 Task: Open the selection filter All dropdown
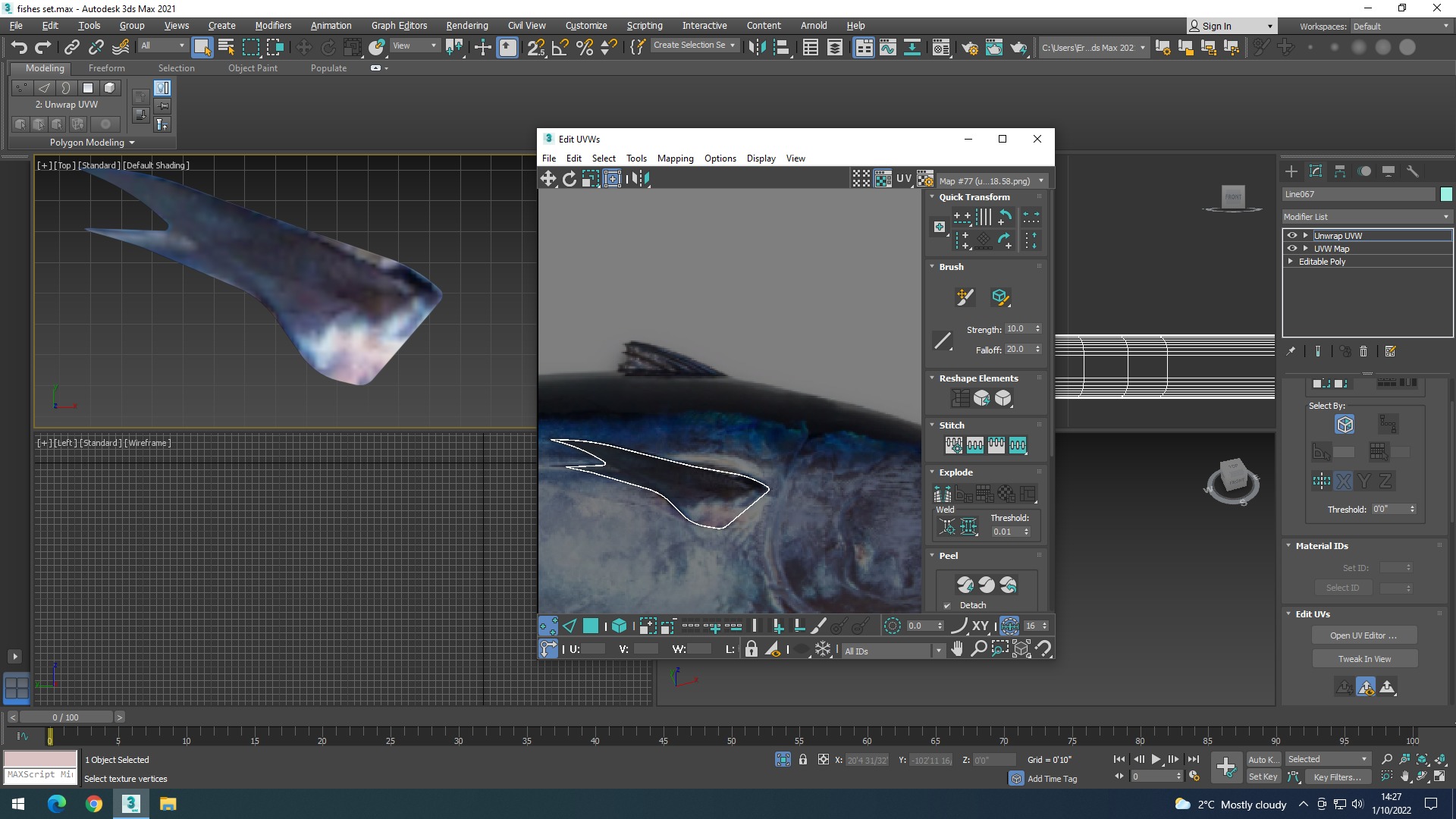coord(163,45)
